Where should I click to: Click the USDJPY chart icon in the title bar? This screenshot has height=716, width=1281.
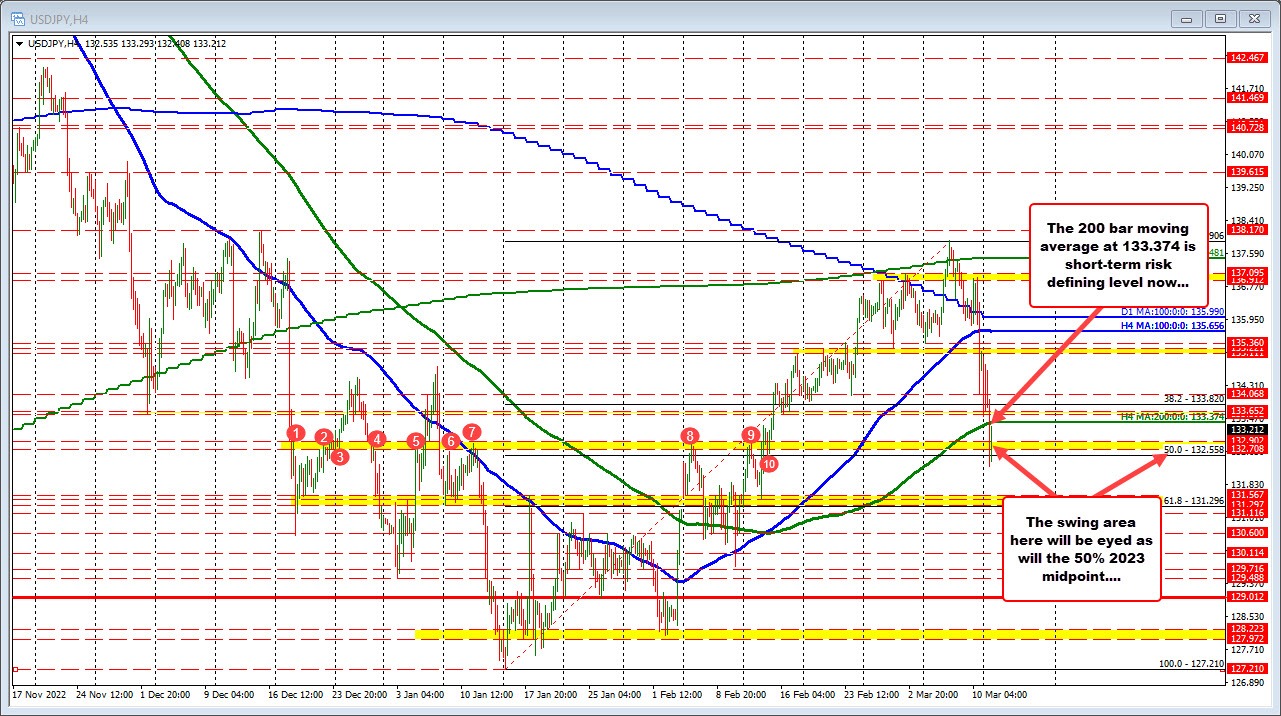tap(17, 17)
